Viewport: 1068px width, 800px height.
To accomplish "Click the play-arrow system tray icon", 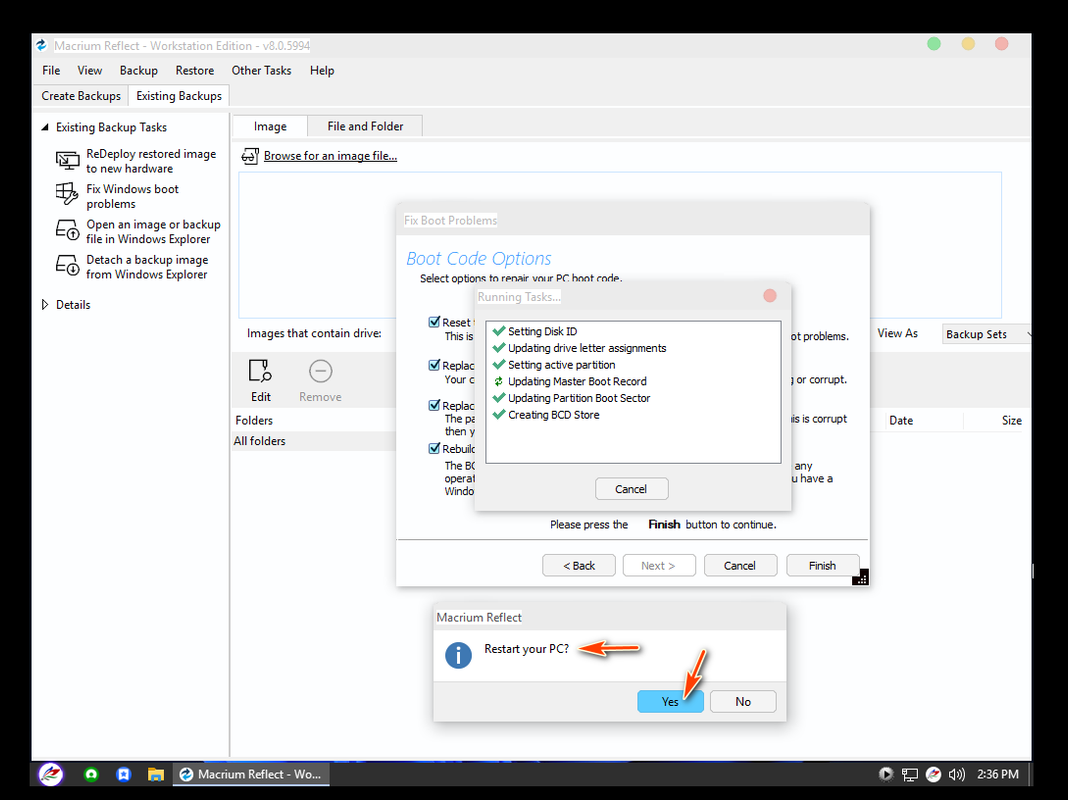I will tap(885, 774).
